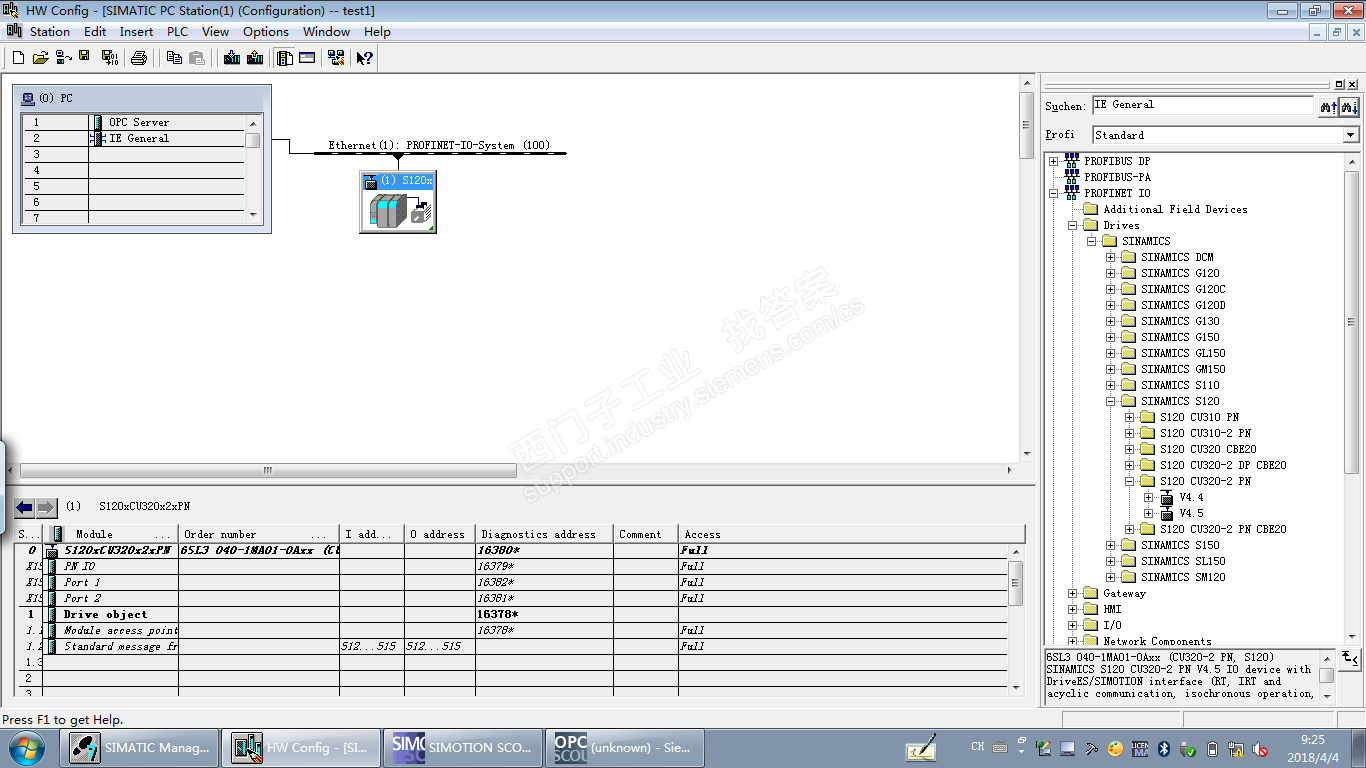
Task: Open the Edit menu
Action: 95,32
